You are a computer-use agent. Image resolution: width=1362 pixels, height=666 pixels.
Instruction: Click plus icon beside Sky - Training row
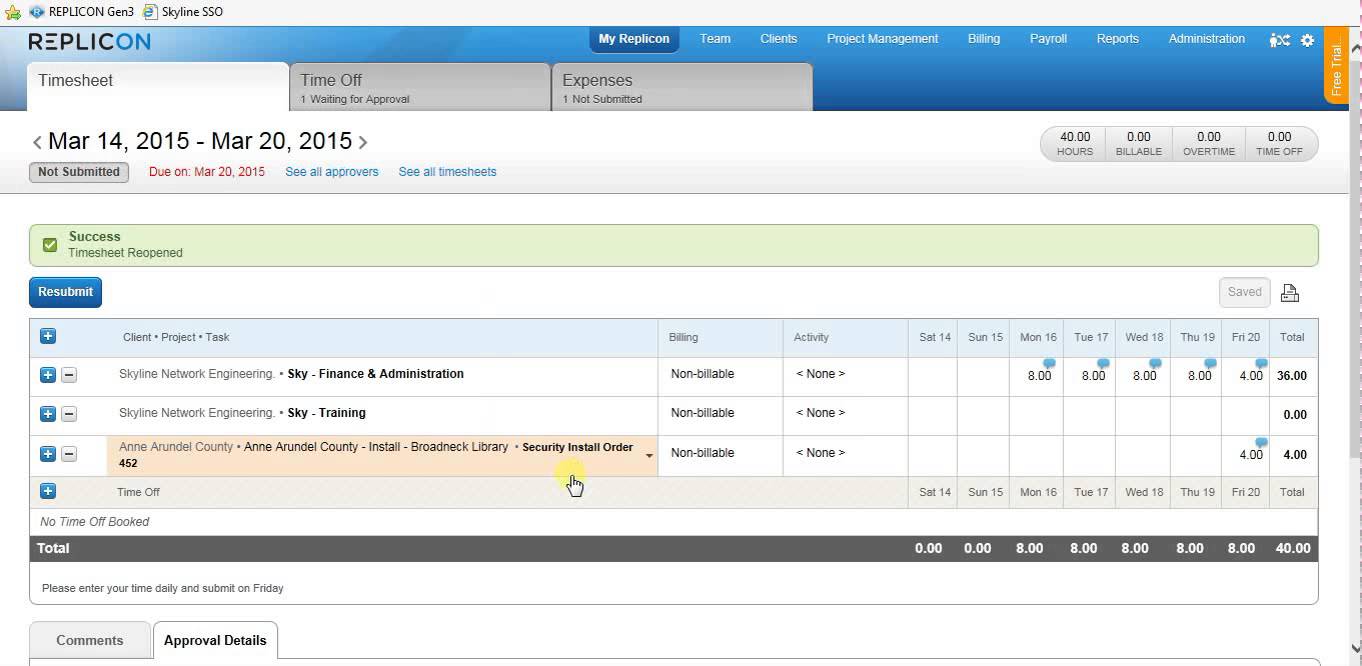(48, 414)
